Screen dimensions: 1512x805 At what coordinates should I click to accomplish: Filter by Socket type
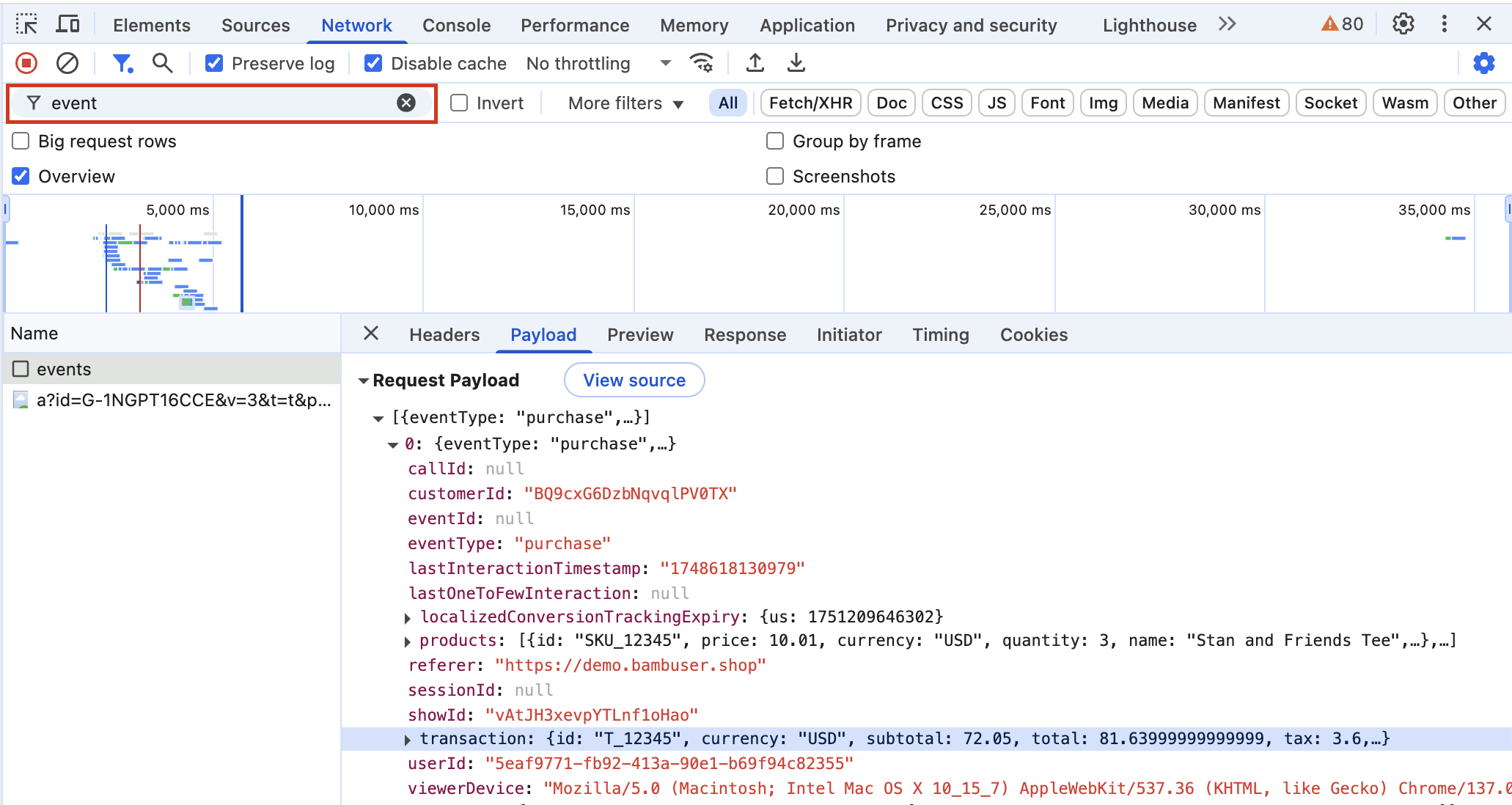point(1331,103)
